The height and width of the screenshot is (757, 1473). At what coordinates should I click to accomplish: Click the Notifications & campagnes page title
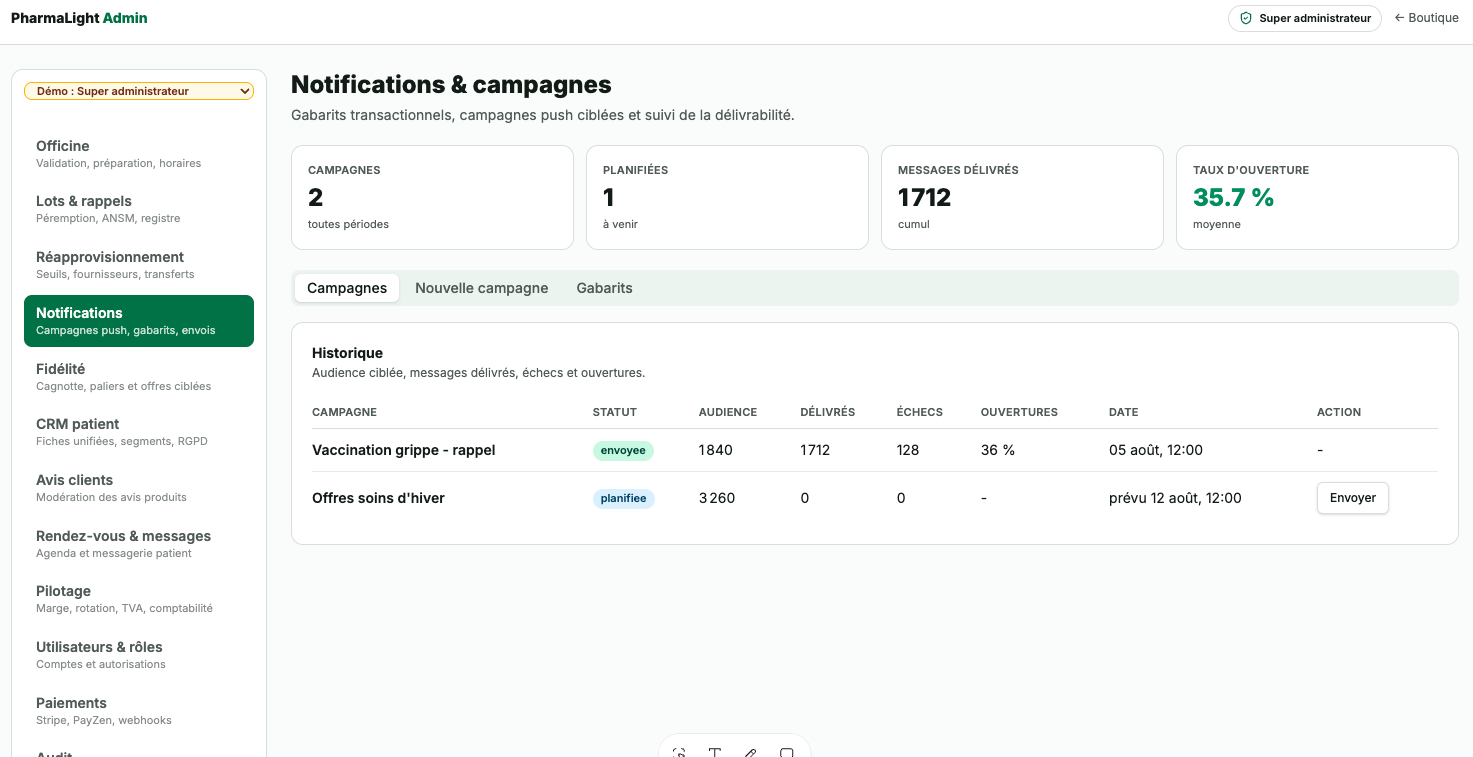pyautogui.click(x=451, y=85)
